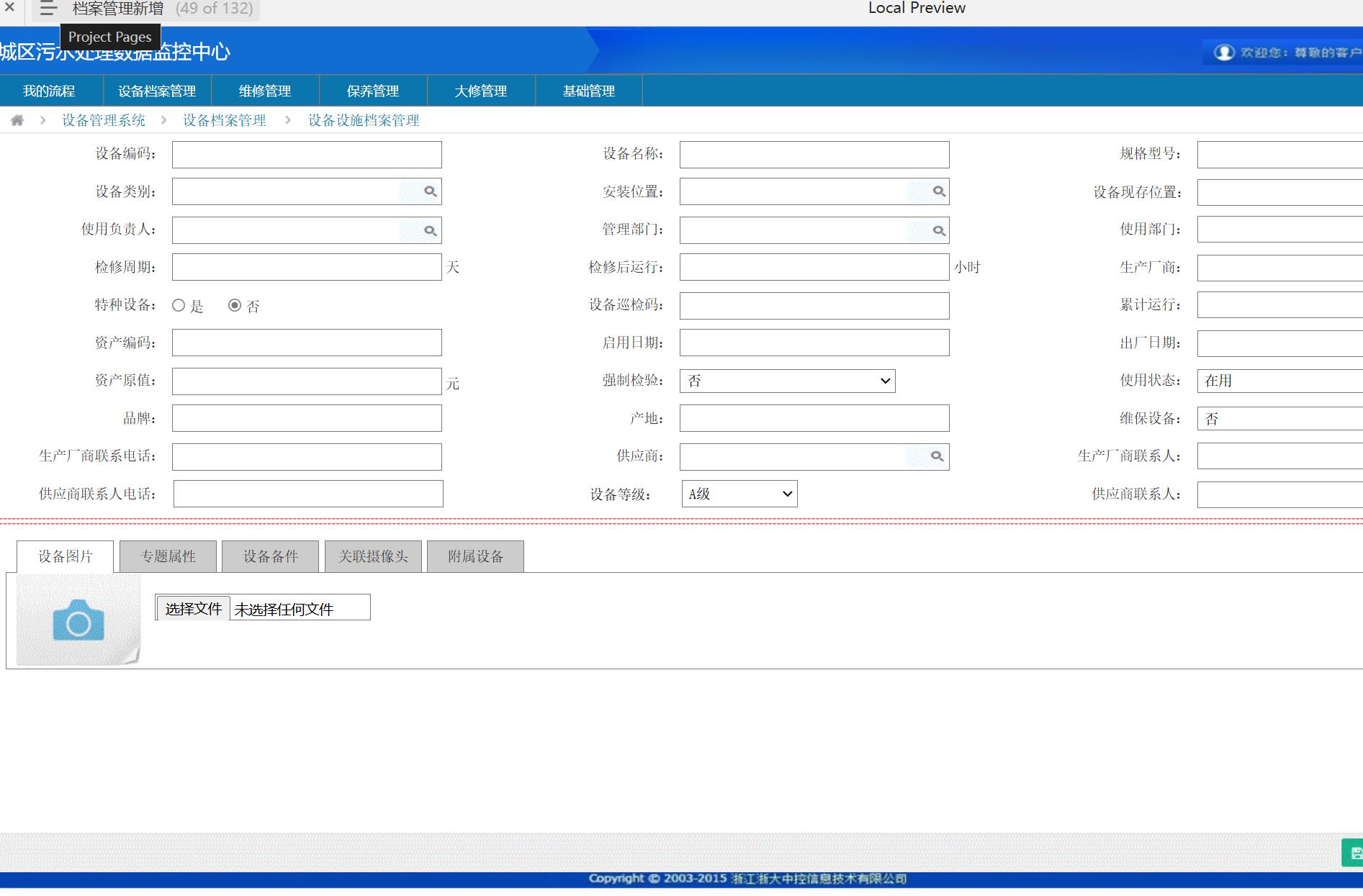Open the 强制检验 dropdown

click(x=787, y=381)
